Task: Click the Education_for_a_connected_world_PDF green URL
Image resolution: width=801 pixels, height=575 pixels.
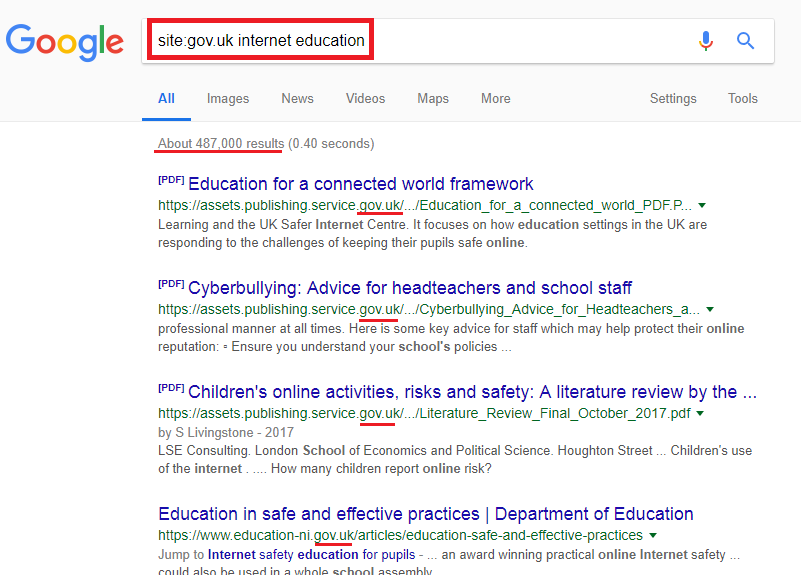Action: [x=425, y=205]
